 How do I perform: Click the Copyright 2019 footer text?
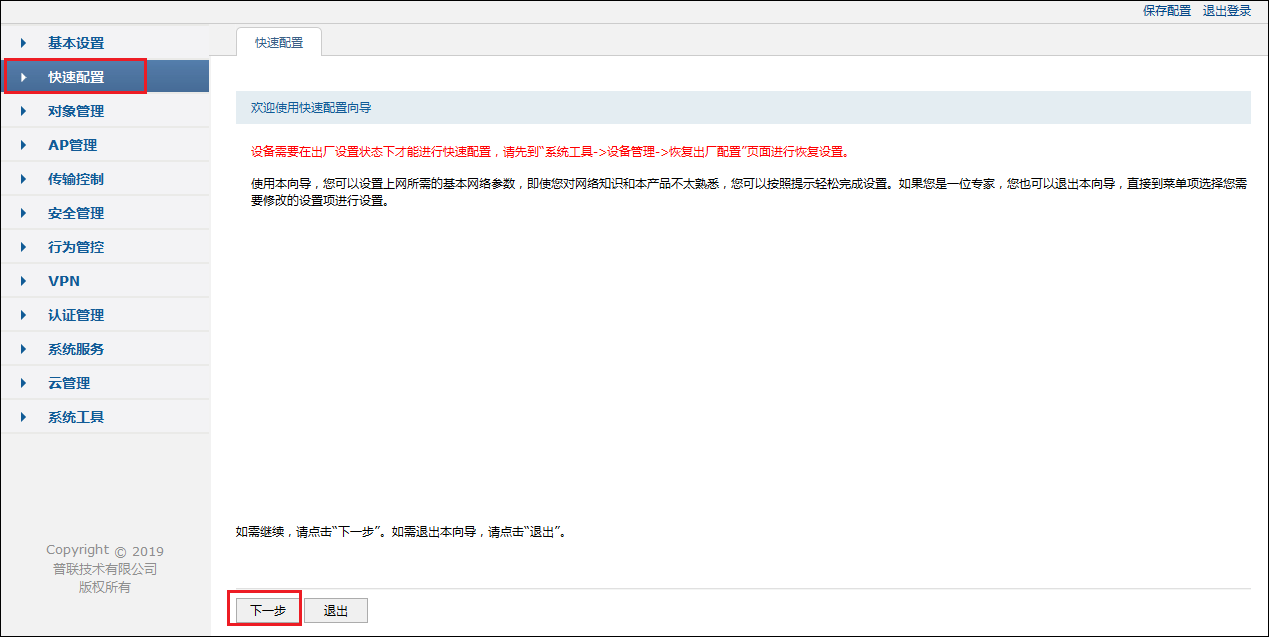pyautogui.click(x=104, y=550)
